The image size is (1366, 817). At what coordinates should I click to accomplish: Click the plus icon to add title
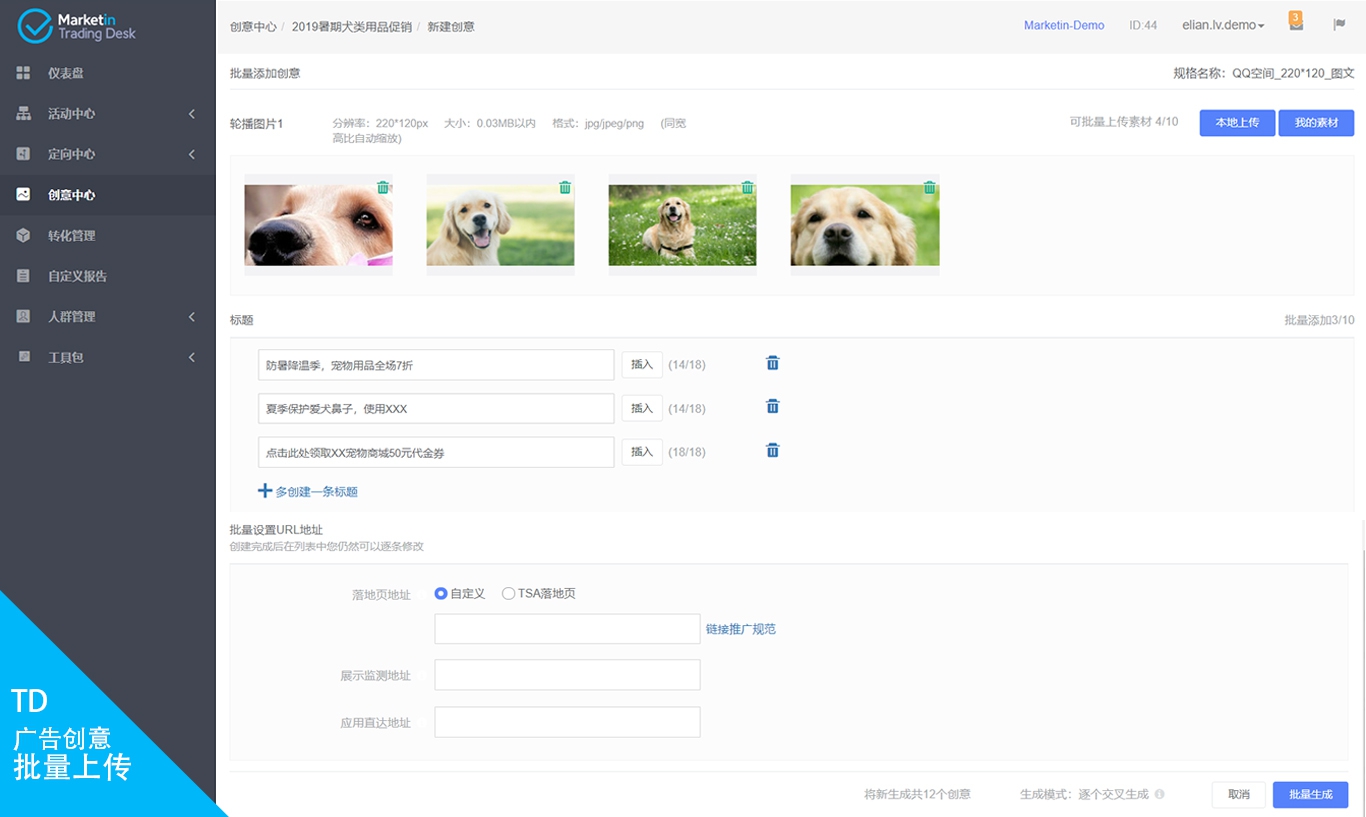(265, 491)
